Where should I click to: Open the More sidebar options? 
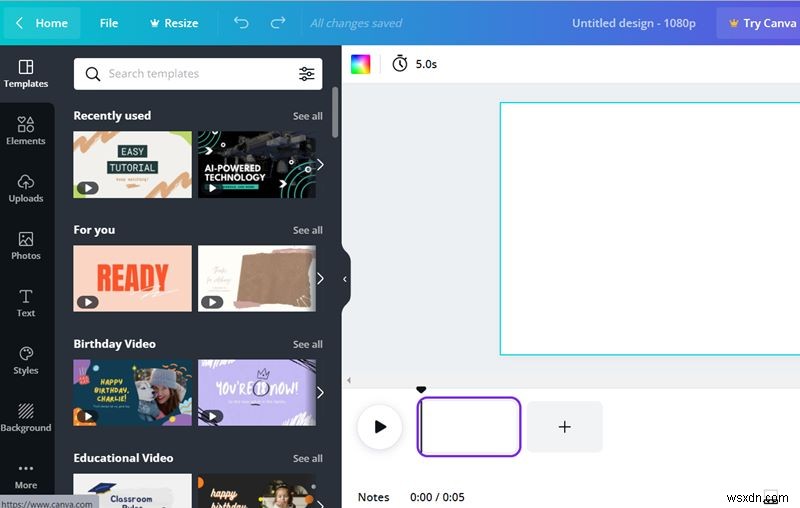click(26, 476)
